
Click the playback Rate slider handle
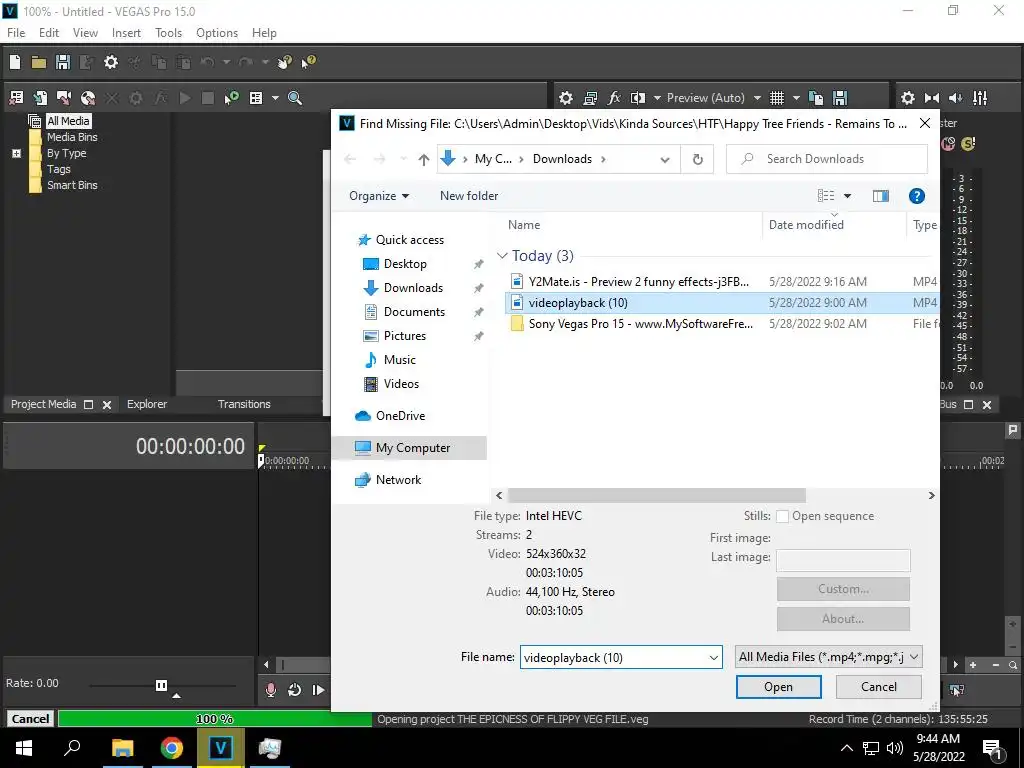[x=161, y=685]
